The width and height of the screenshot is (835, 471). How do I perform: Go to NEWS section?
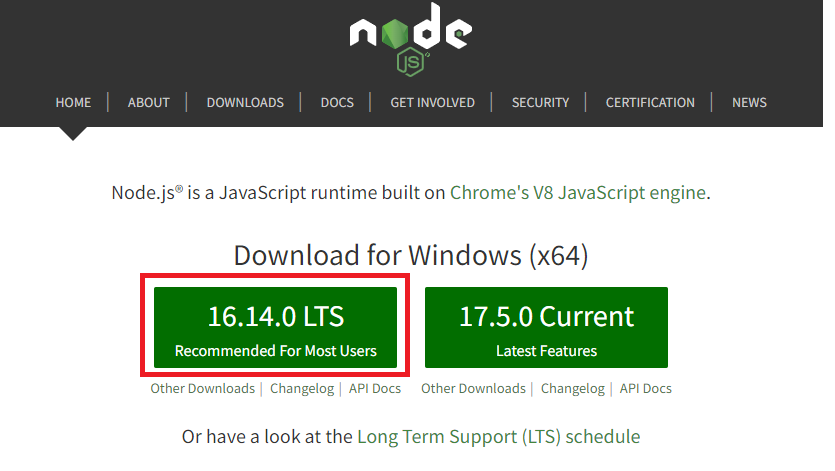pos(749,102)
